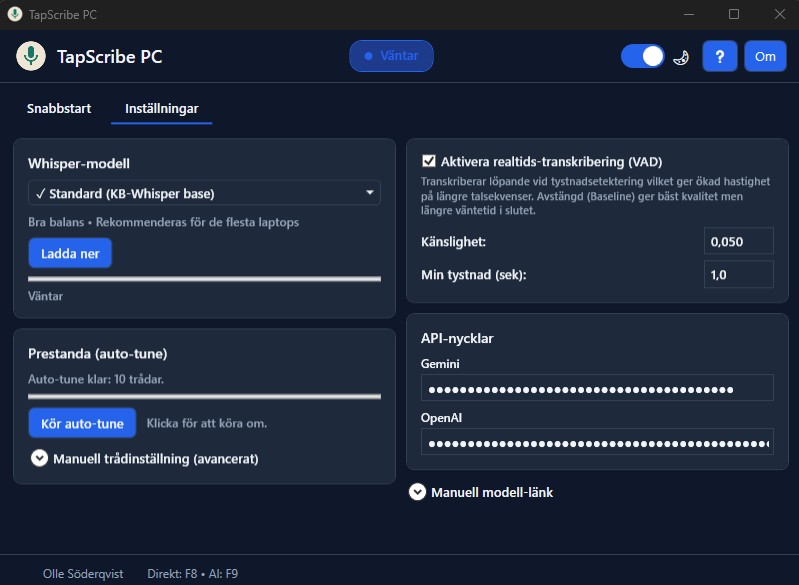Screen dimensions: 799x585
Task: Open the Om about button
Action: [x=765, y=56]
